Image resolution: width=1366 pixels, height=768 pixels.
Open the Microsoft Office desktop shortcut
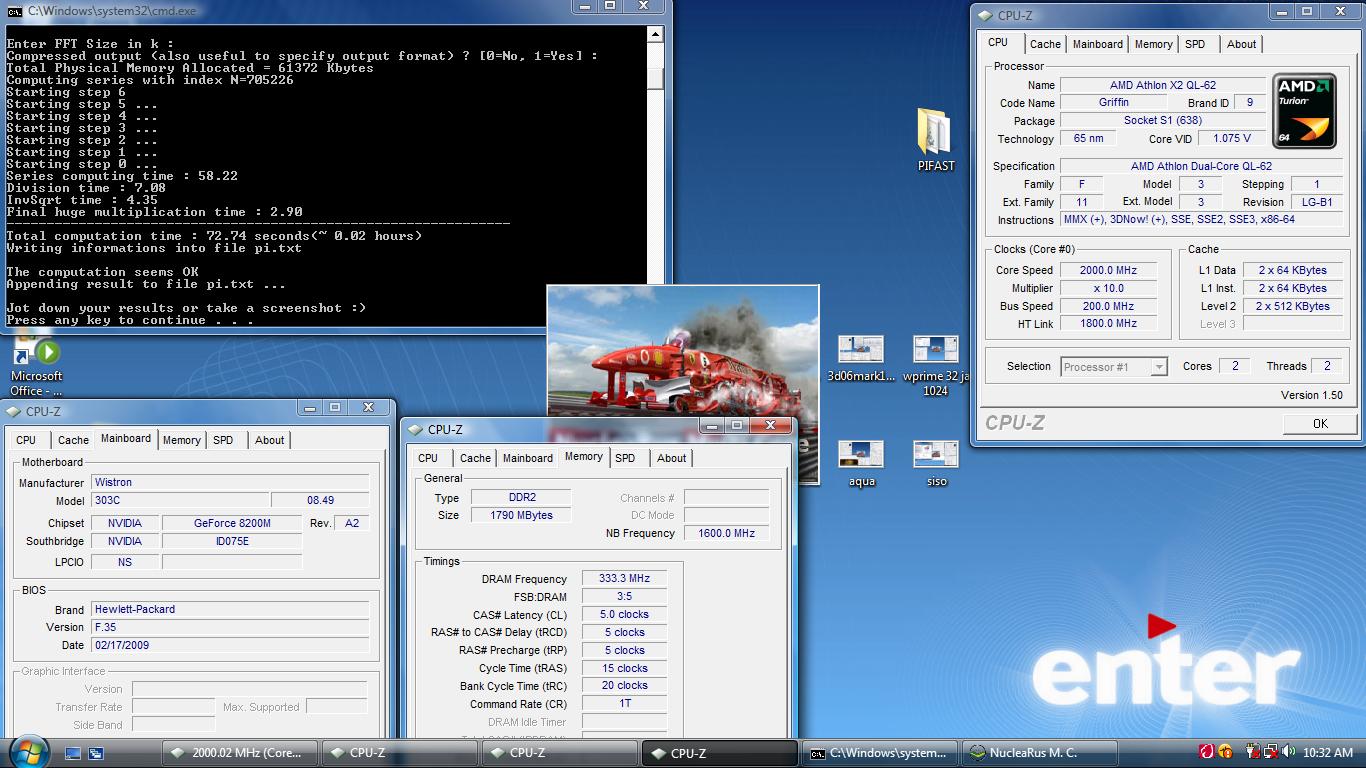tap(36, 367)
